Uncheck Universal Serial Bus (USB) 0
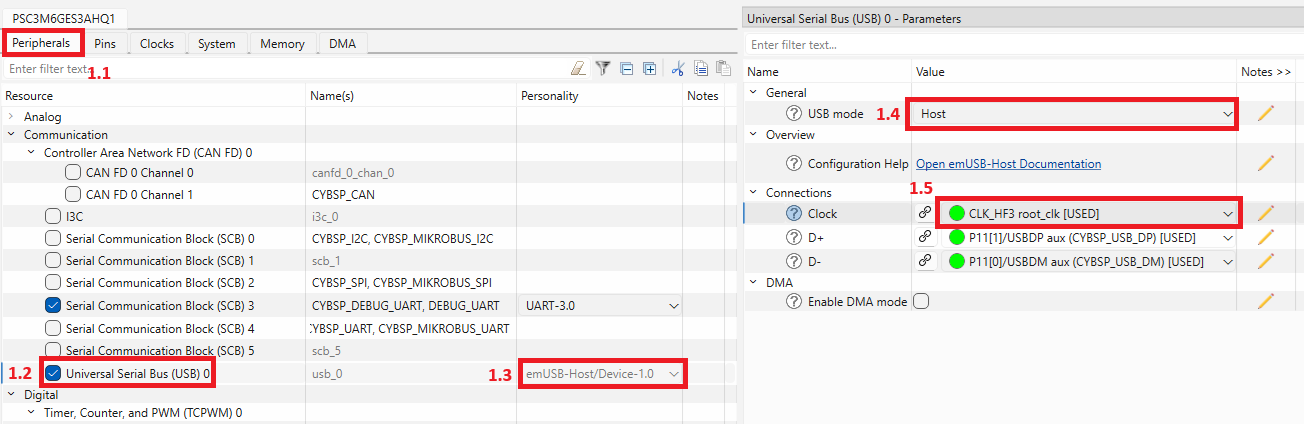 click(x=53, y=373)
